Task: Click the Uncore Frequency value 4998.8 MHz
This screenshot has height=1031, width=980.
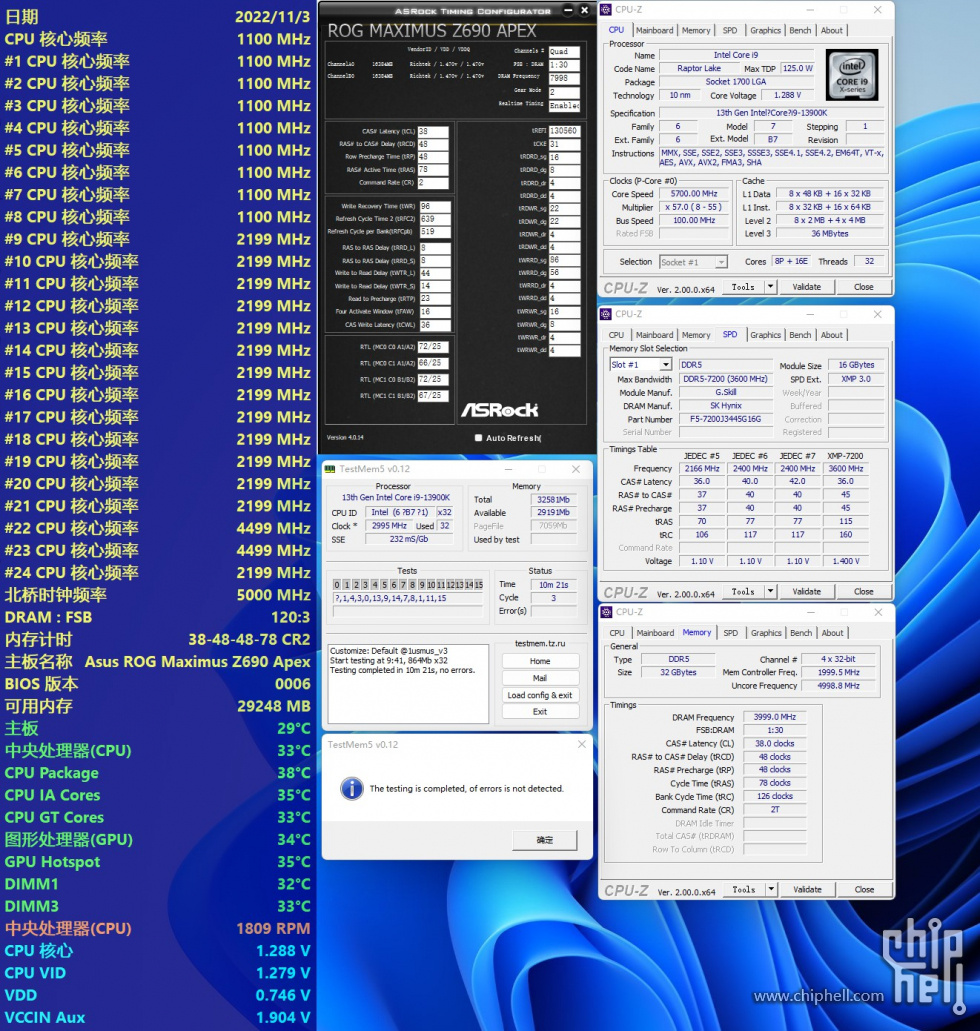Action: click(839, 685)
